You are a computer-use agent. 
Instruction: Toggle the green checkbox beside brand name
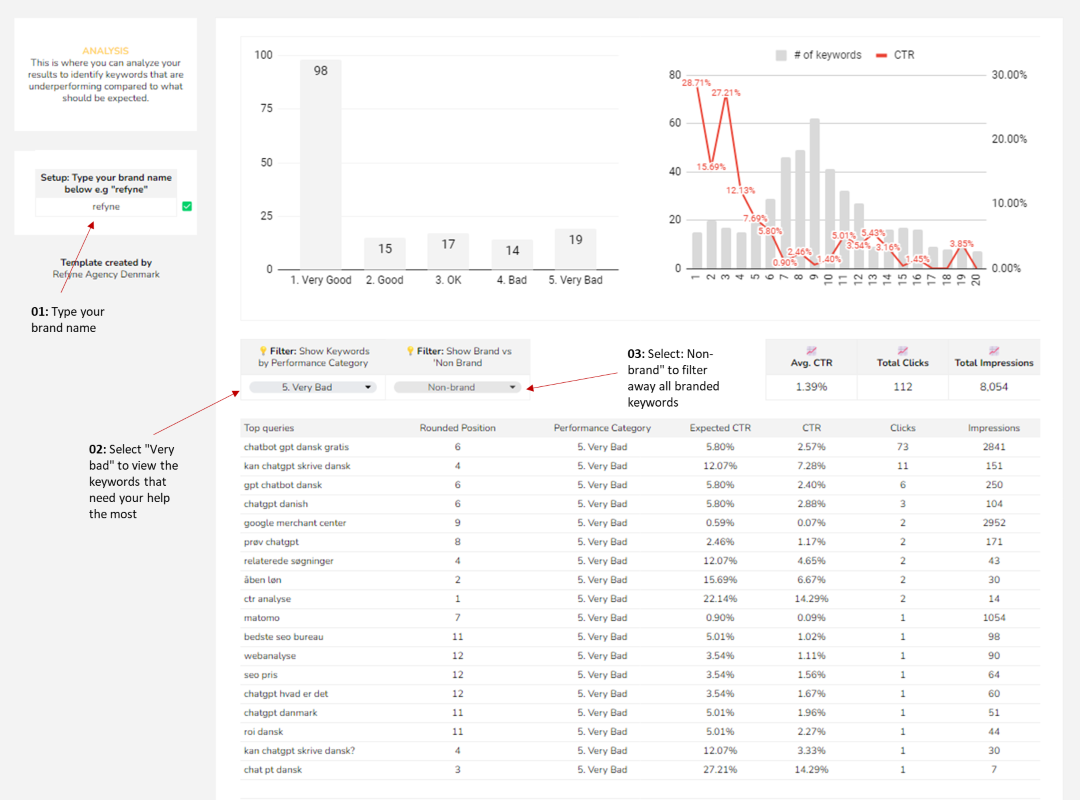point(187,206)
